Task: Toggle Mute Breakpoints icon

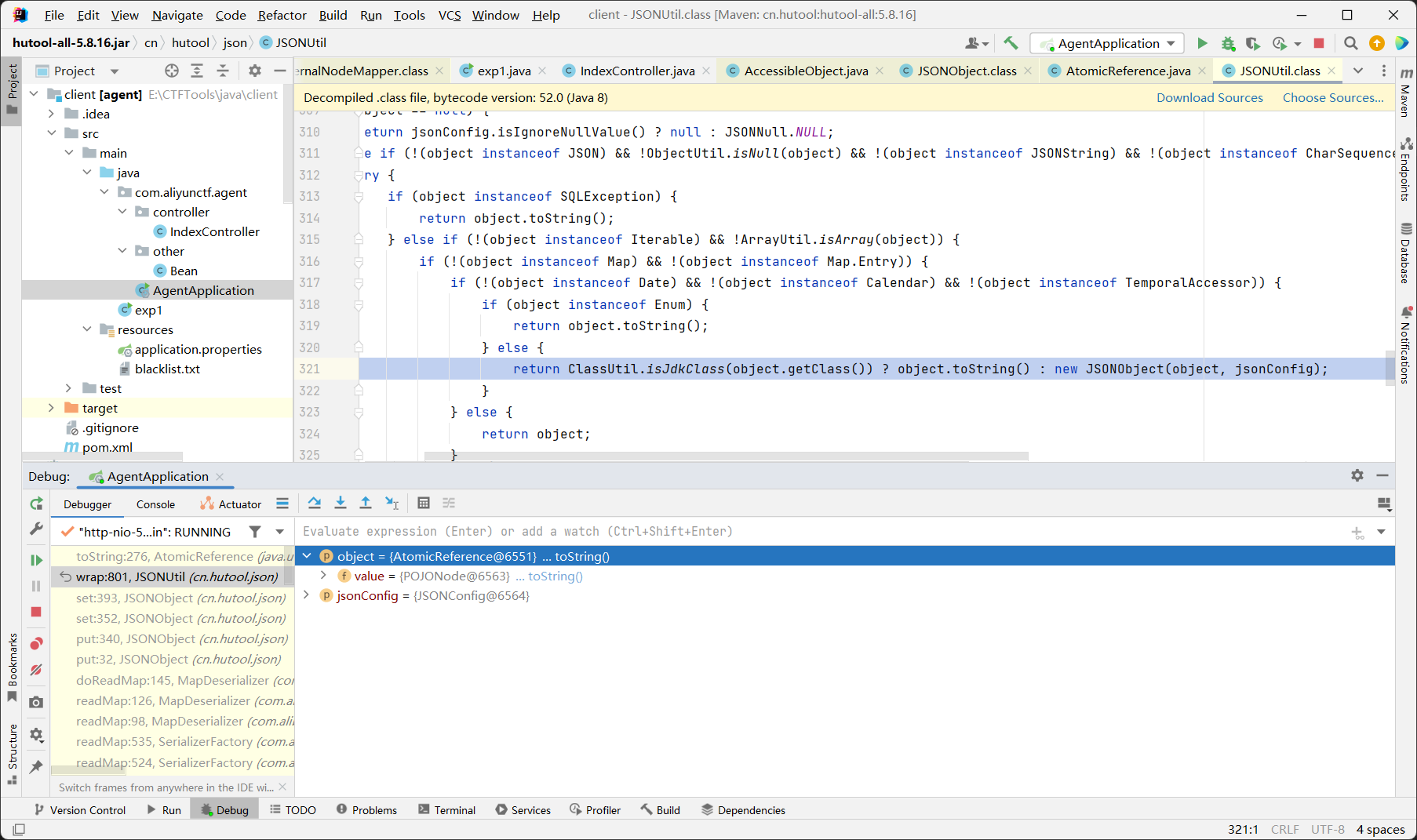Action: click(36, 670)
